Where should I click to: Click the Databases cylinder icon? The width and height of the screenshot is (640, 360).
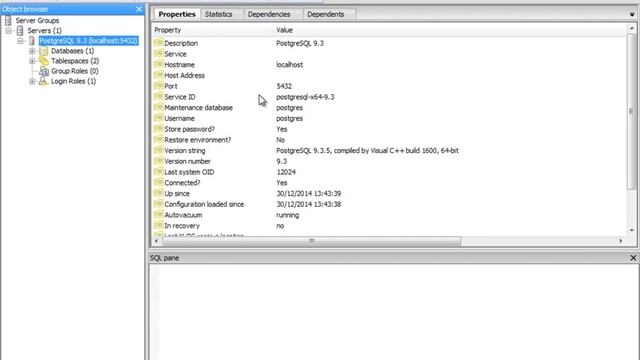click(x=43, y=51)
